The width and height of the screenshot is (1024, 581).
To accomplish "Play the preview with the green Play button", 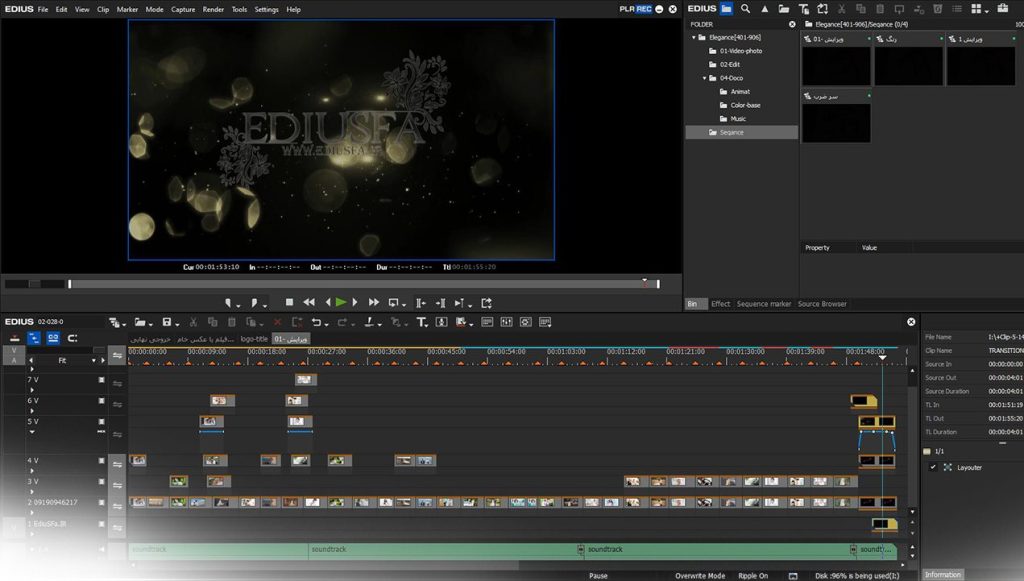I will (x=341, y=302).
